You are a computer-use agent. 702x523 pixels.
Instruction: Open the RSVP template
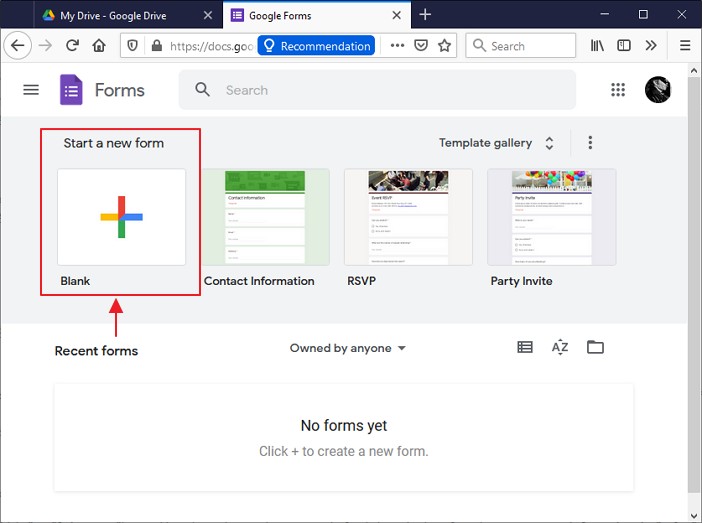[408, 217]
